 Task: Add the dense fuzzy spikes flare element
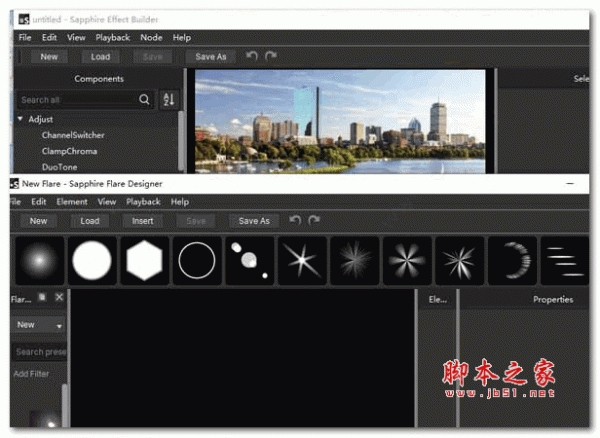coord(355,261)
